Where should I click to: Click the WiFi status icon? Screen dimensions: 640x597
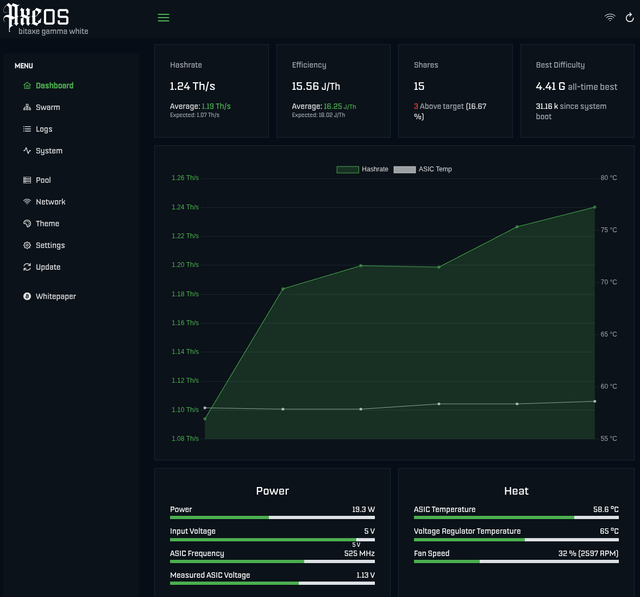click(x=609, y=18)
